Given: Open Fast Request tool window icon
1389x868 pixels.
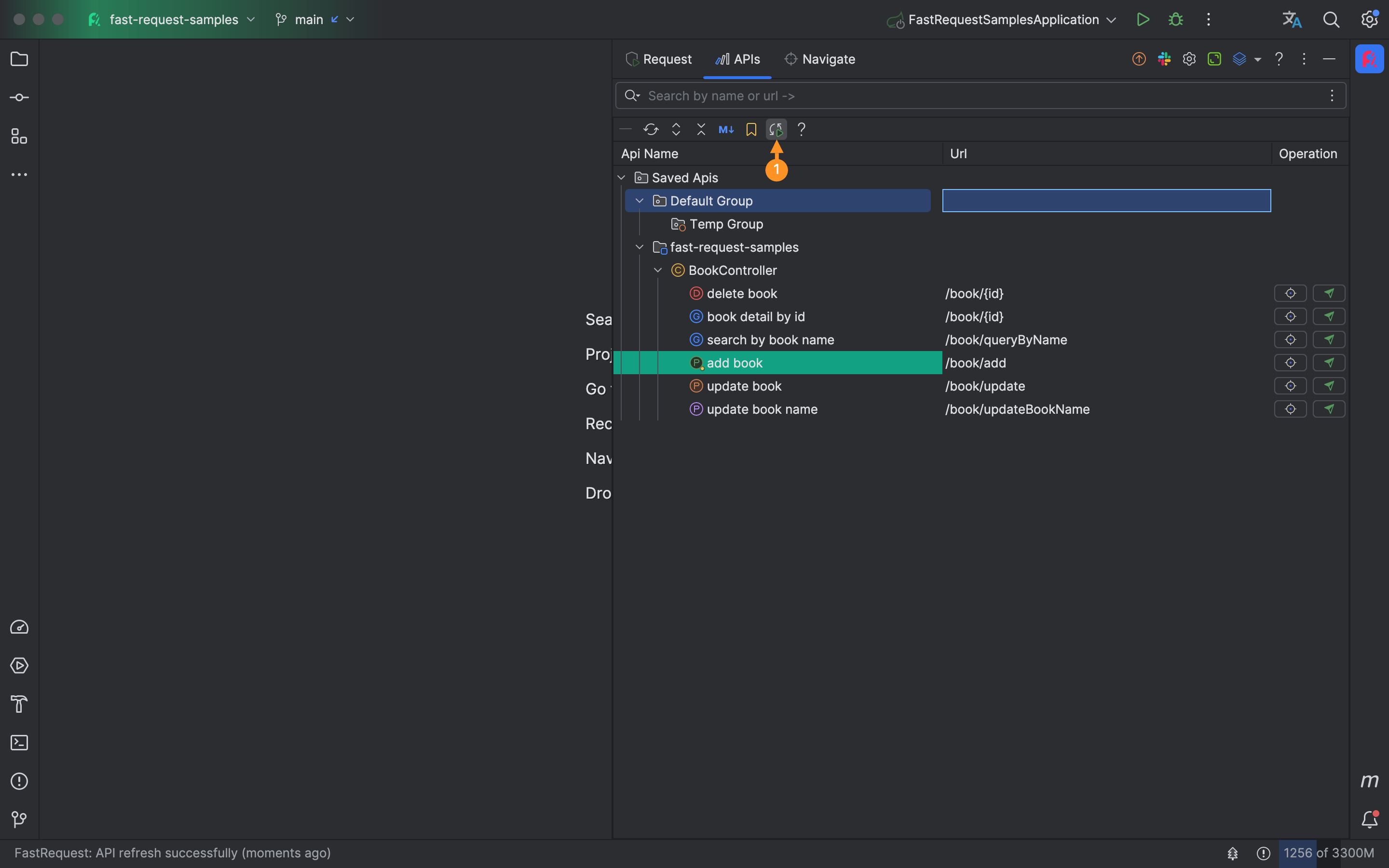Looking at the screenshot, I should coord(1369,59).
